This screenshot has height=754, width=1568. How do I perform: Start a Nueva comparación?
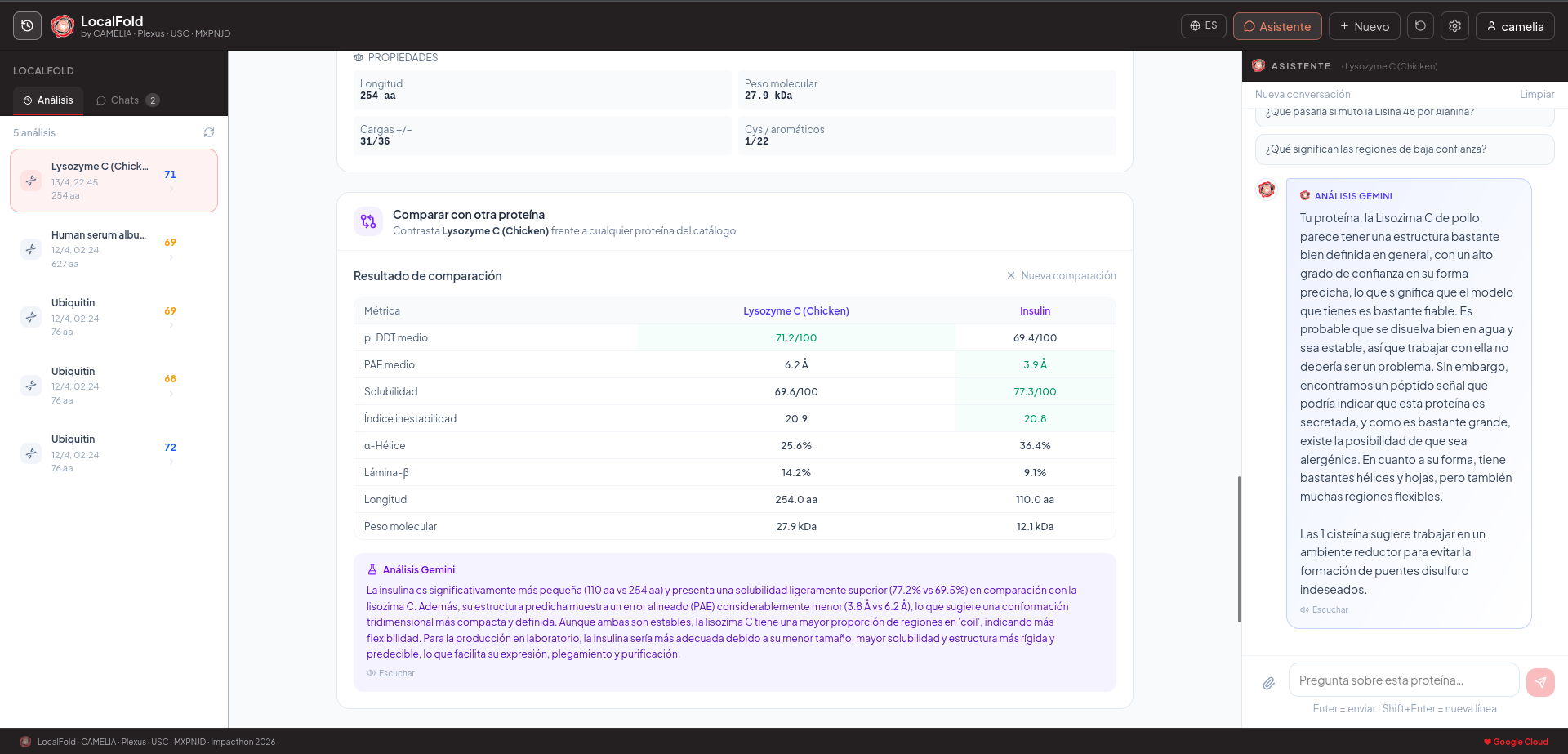1061,276
